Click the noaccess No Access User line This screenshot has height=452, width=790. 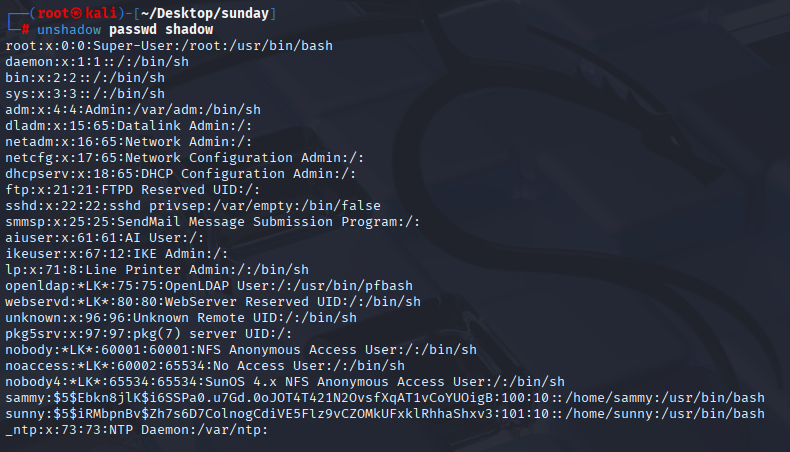point(205,366)
